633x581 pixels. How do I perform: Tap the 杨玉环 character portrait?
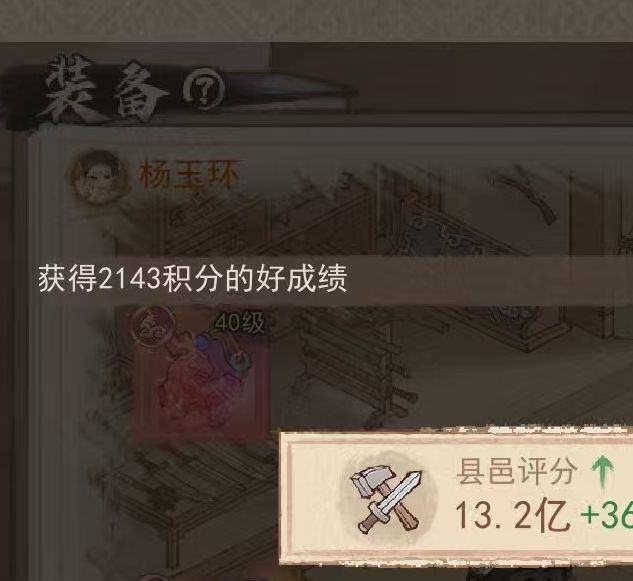(97, 176)
